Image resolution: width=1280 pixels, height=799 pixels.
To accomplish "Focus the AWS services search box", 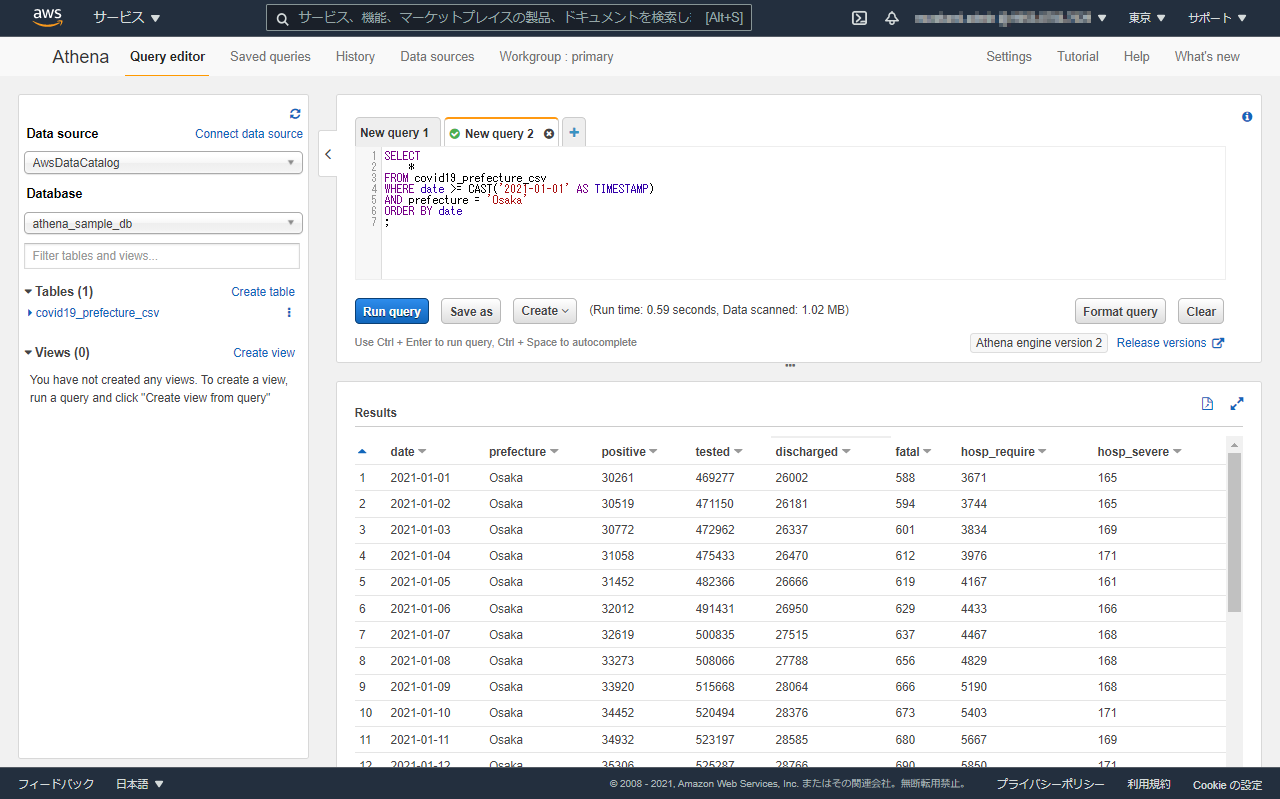I will click(509, 18).
